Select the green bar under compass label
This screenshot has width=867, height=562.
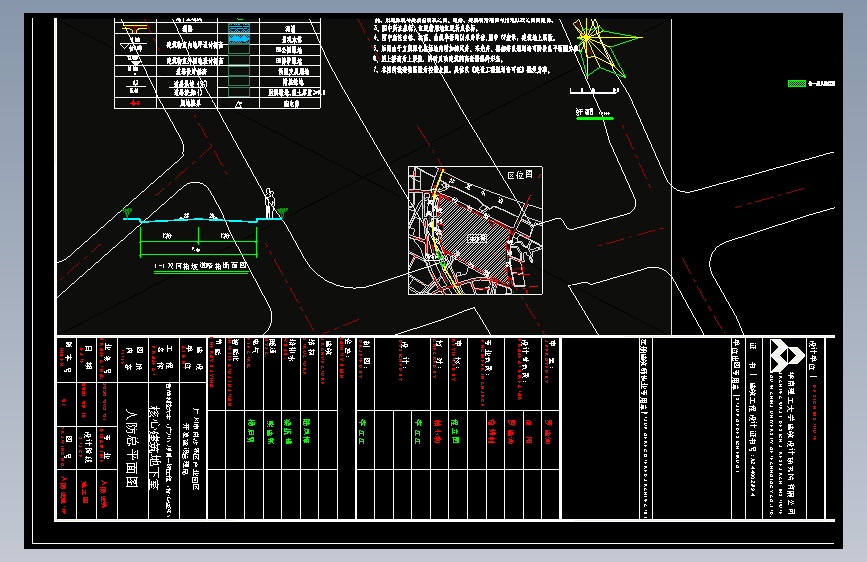(x=594, y=118)
